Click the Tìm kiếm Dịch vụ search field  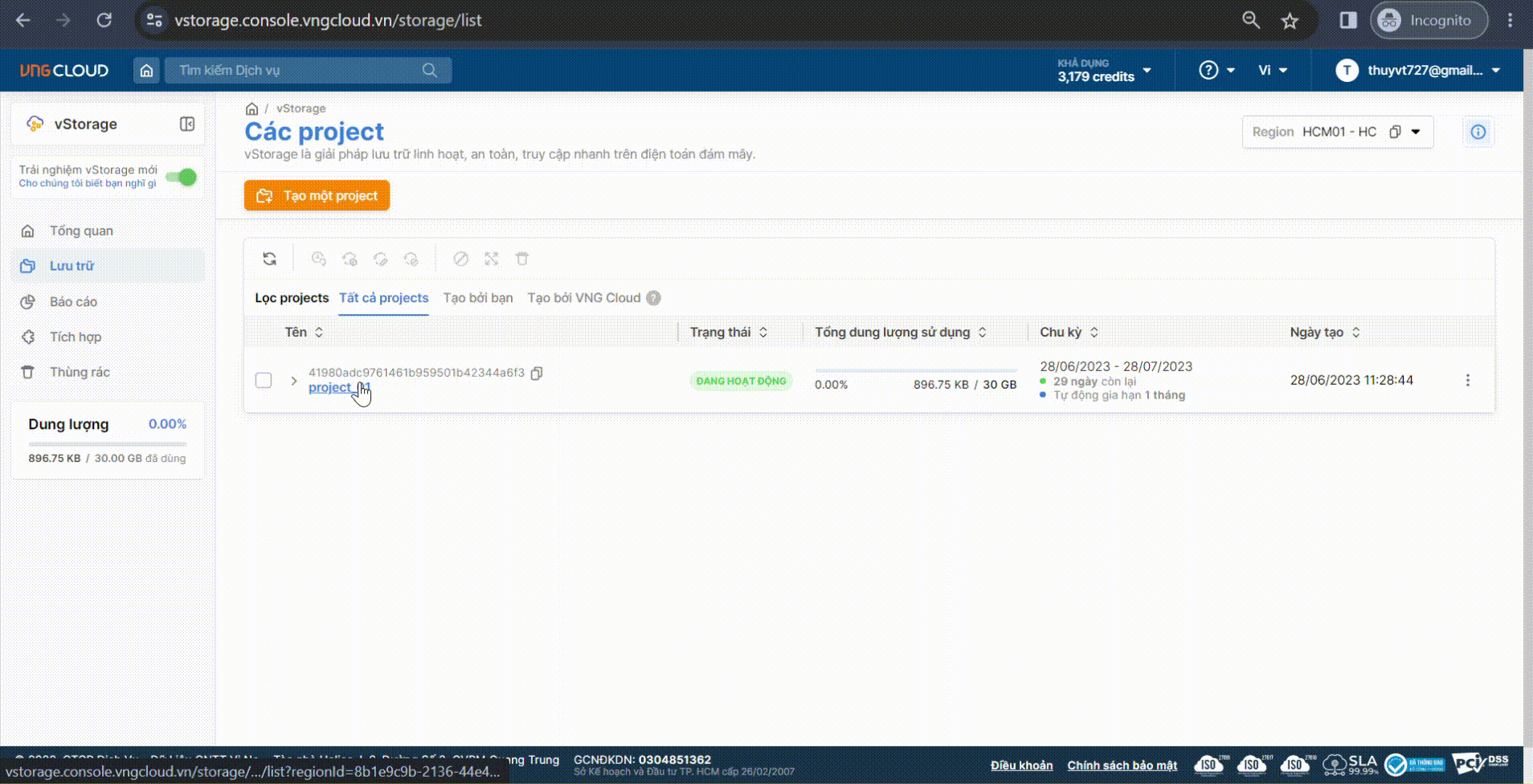coord(297,71)
